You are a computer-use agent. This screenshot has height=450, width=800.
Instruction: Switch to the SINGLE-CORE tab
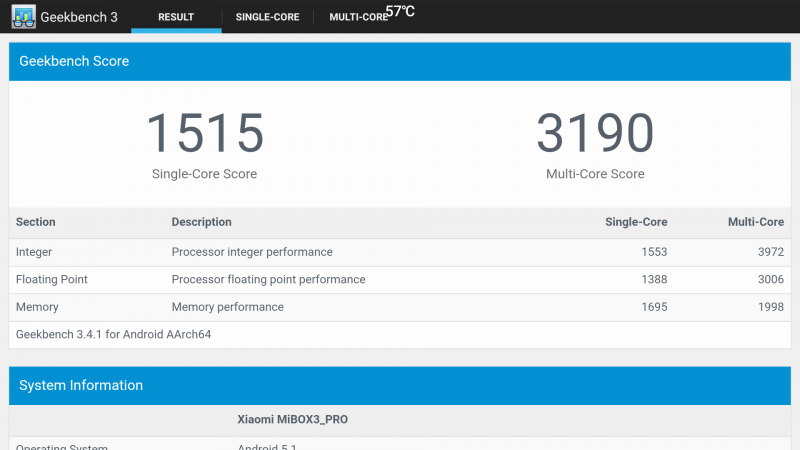click(x=267, y=17)
